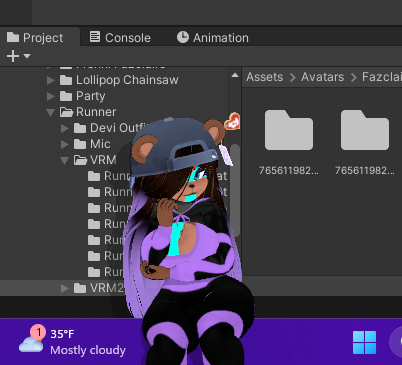Click the VRM2 folder icon
This screenshot has height=365, width=402.
point(80,288)
